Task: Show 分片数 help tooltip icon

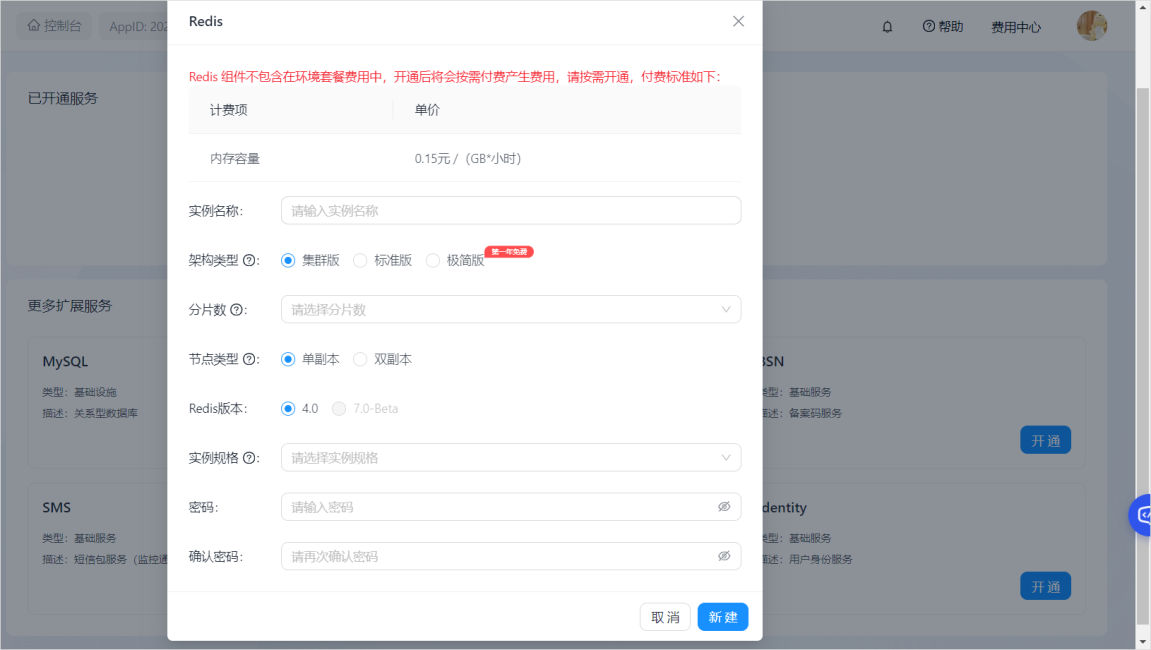Action: pyautogui.click(x=236, y=310)
